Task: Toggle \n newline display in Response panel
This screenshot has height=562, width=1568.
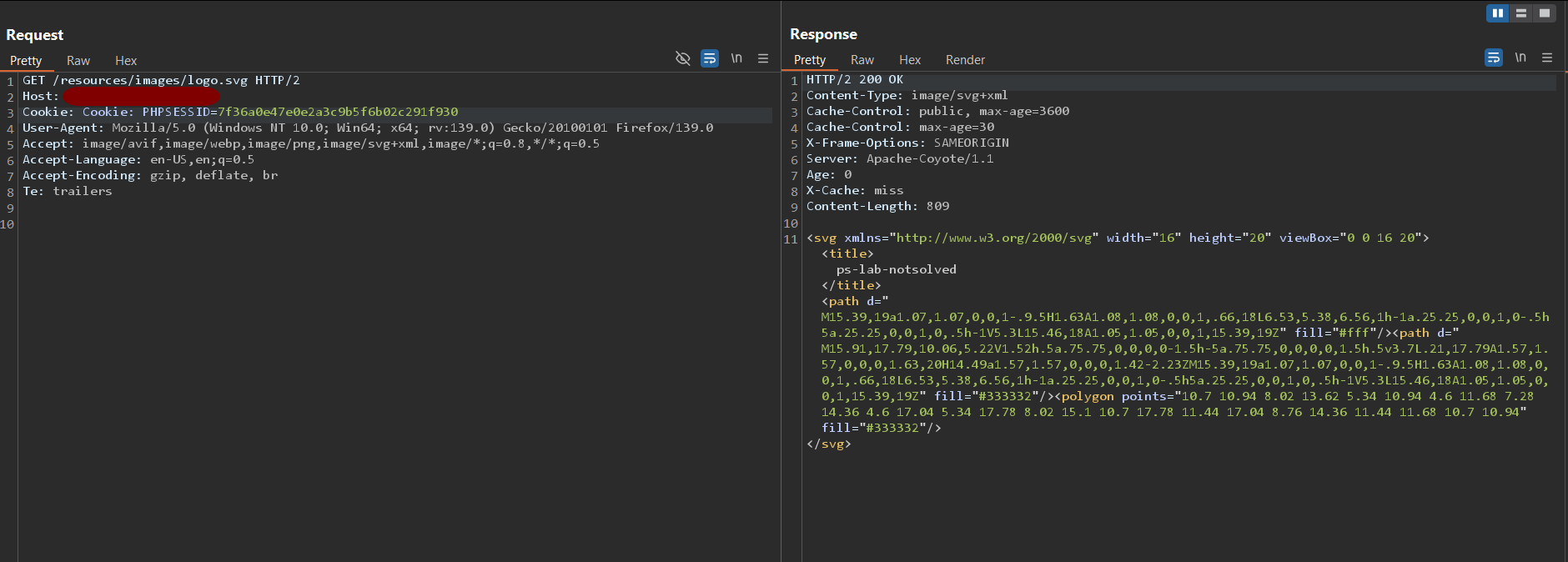Action: click(x=1520, y=58)
